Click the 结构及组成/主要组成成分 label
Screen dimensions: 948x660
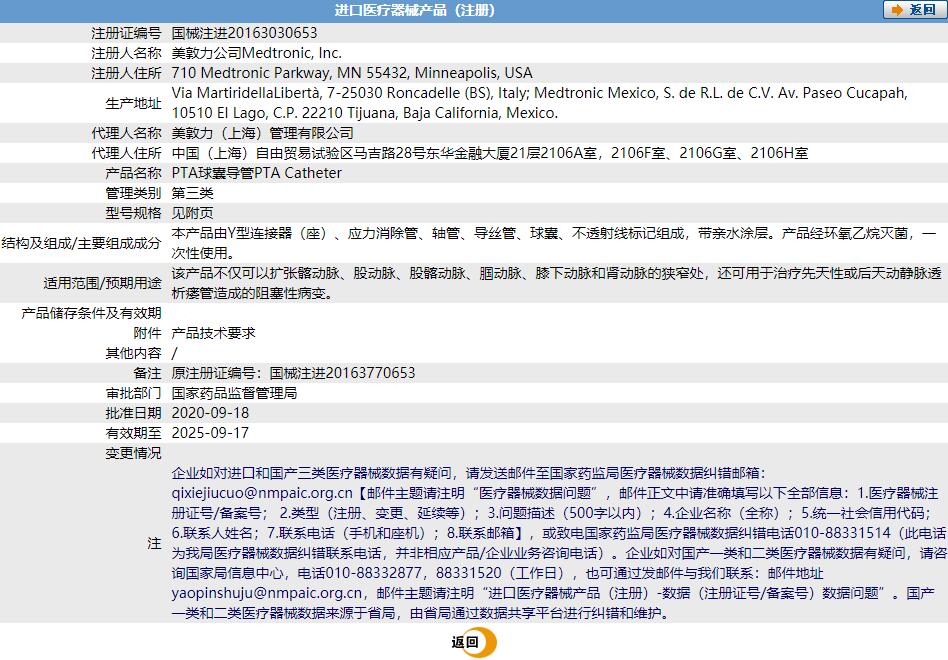[x=81, y=243]
